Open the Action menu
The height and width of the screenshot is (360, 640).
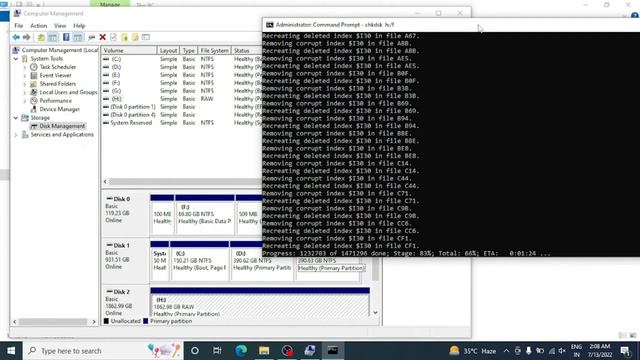click(39, 26)
